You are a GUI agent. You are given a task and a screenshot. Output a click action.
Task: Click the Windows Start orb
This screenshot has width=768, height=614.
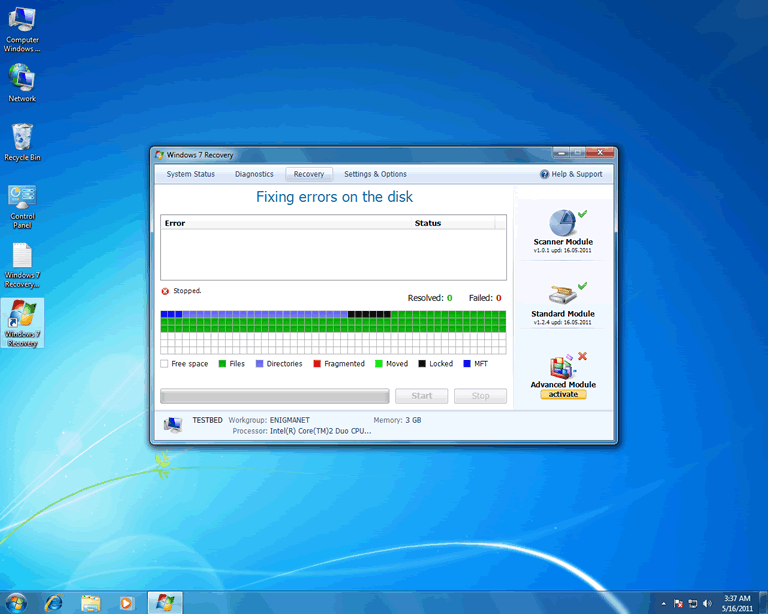[x=17, y=601]
